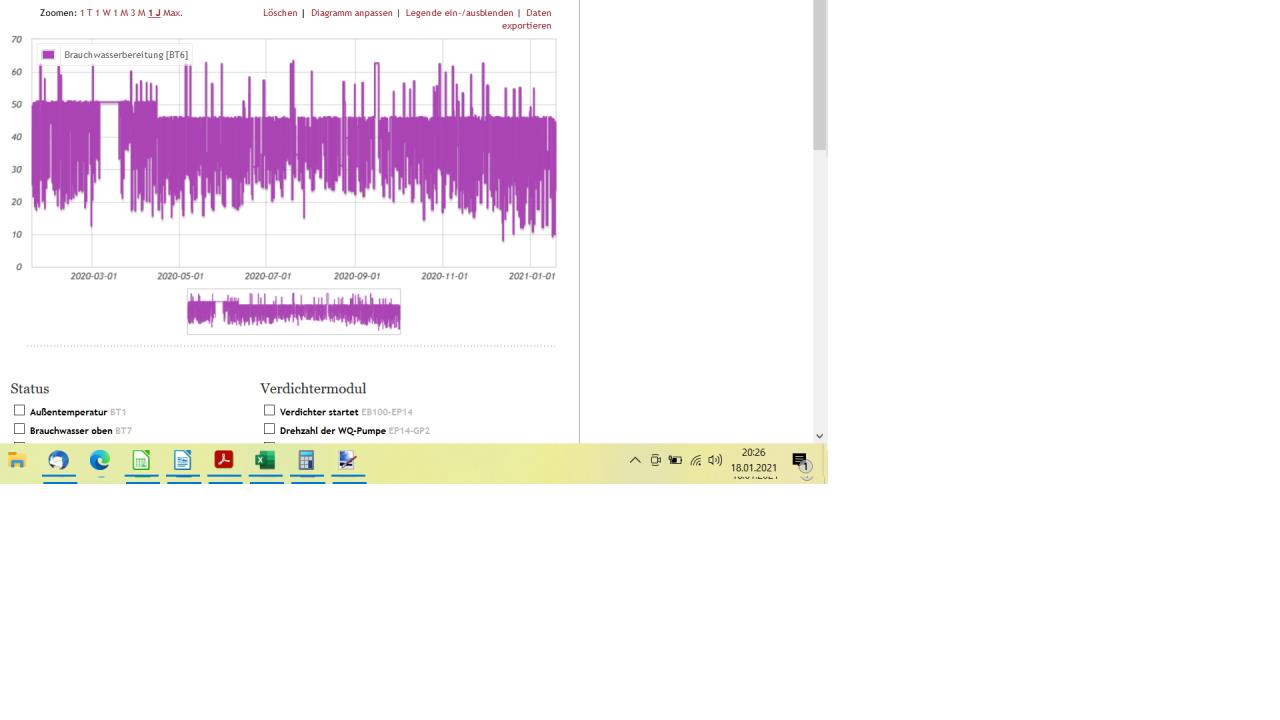Tick the Verdichter startet checkbox

pos(269,411)
